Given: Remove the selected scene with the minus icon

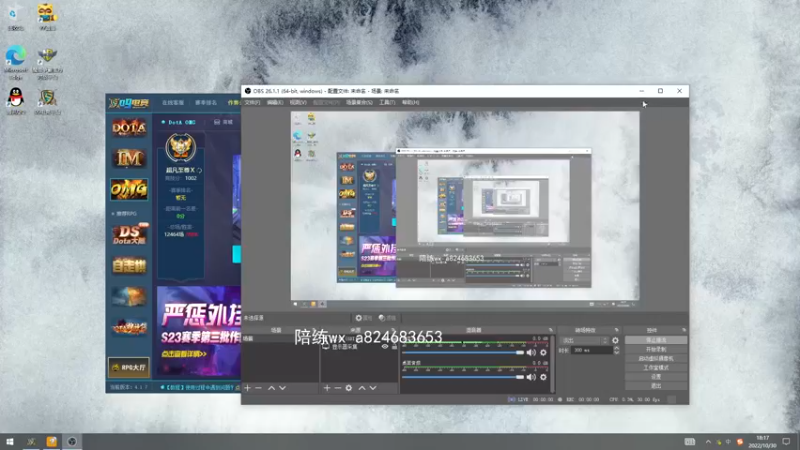Looking at the screenshot, I should (259, 388).
